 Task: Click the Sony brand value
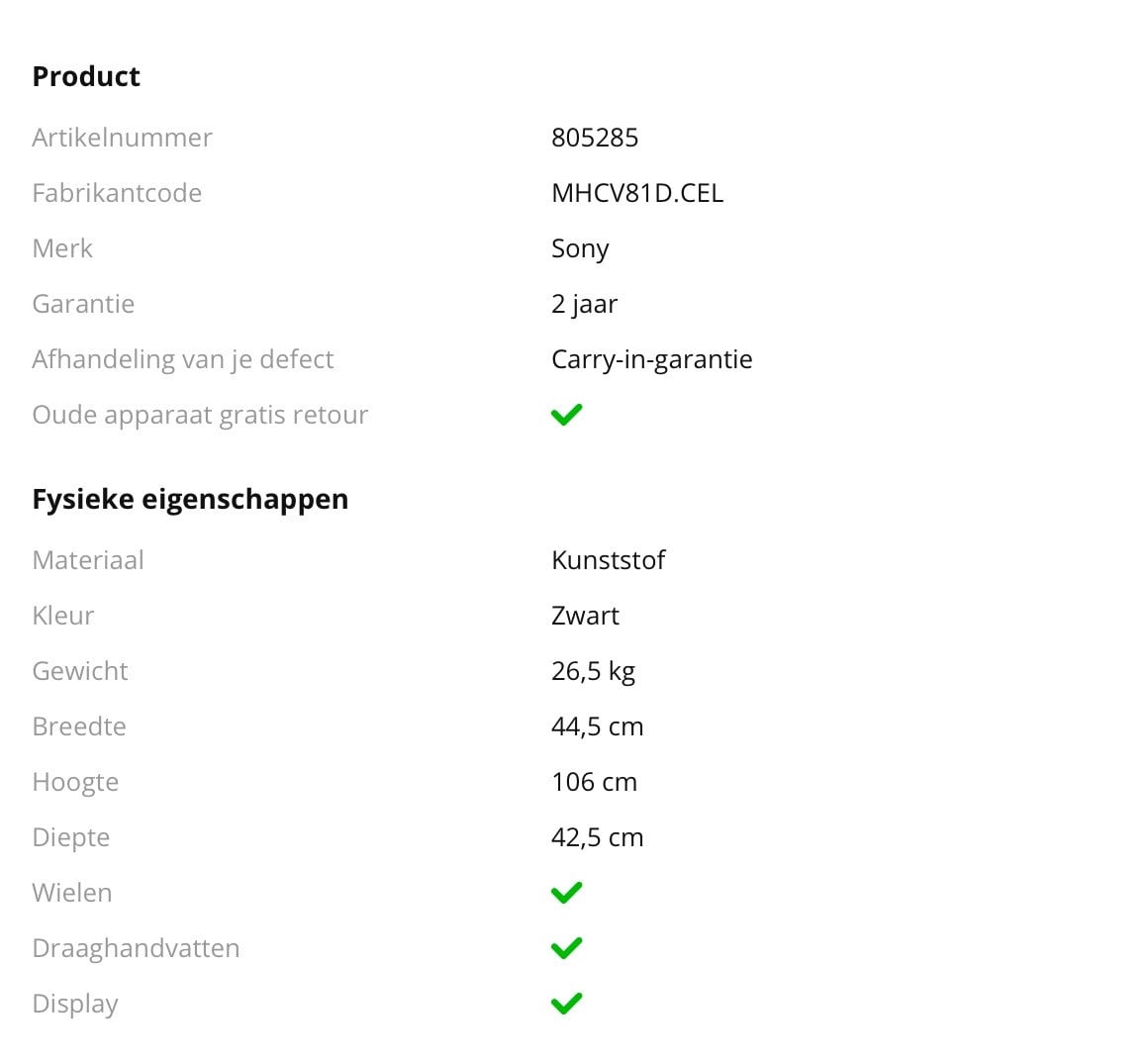click(x=580, y=248)
